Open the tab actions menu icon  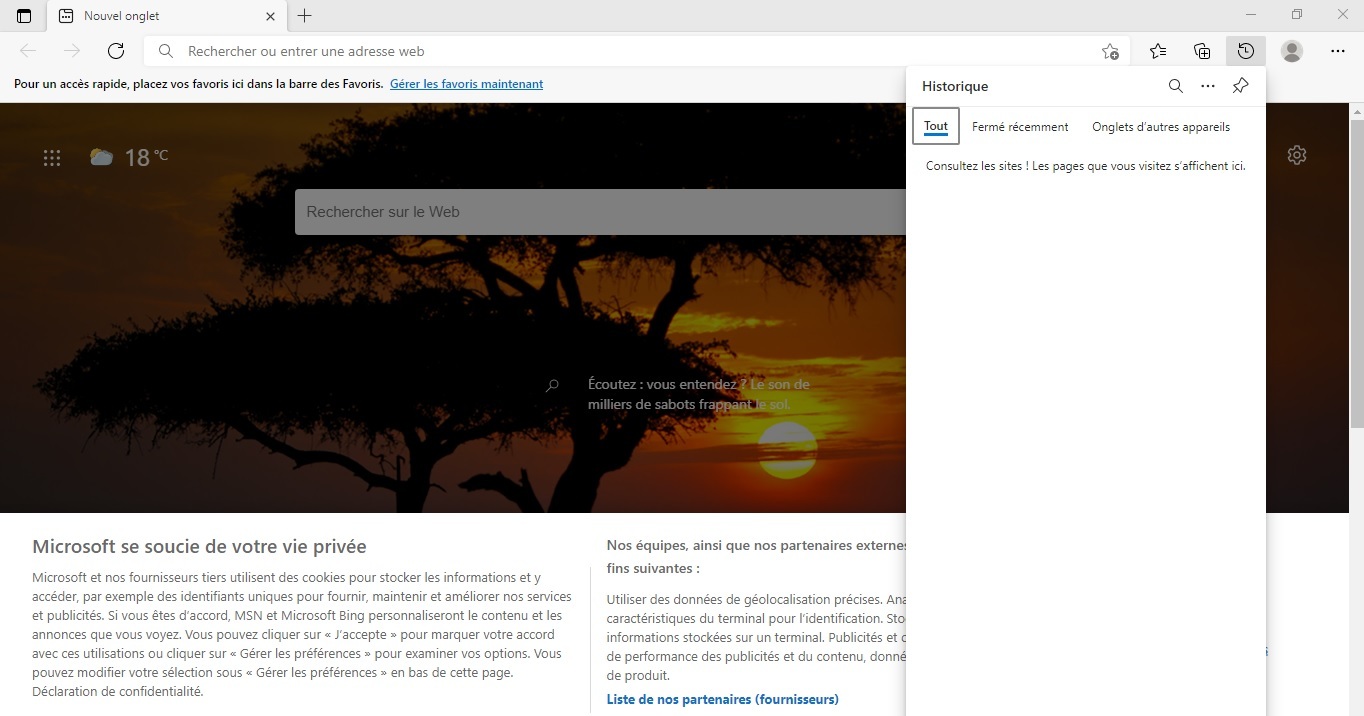click(24, 16)
